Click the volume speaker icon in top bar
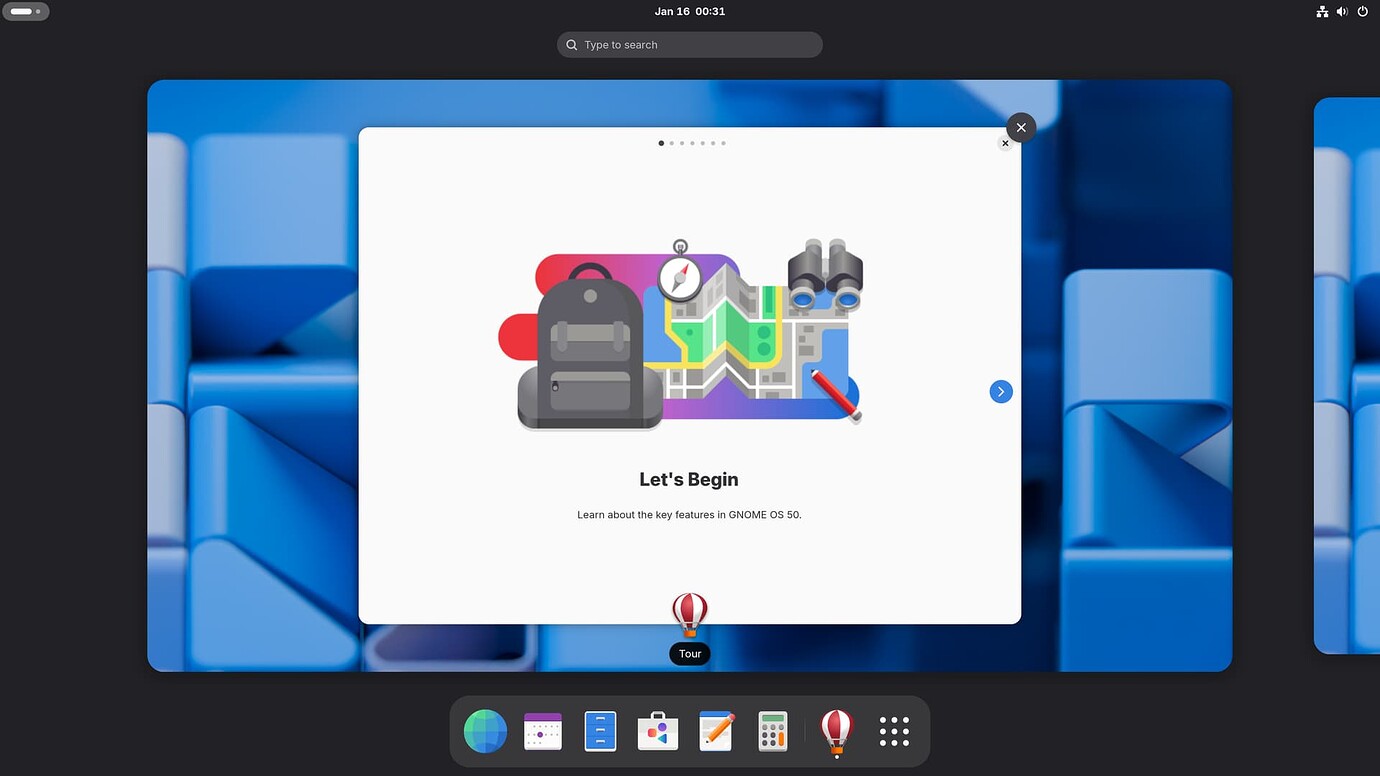This screenshot has width=1380, height=776. point(1342,12)
